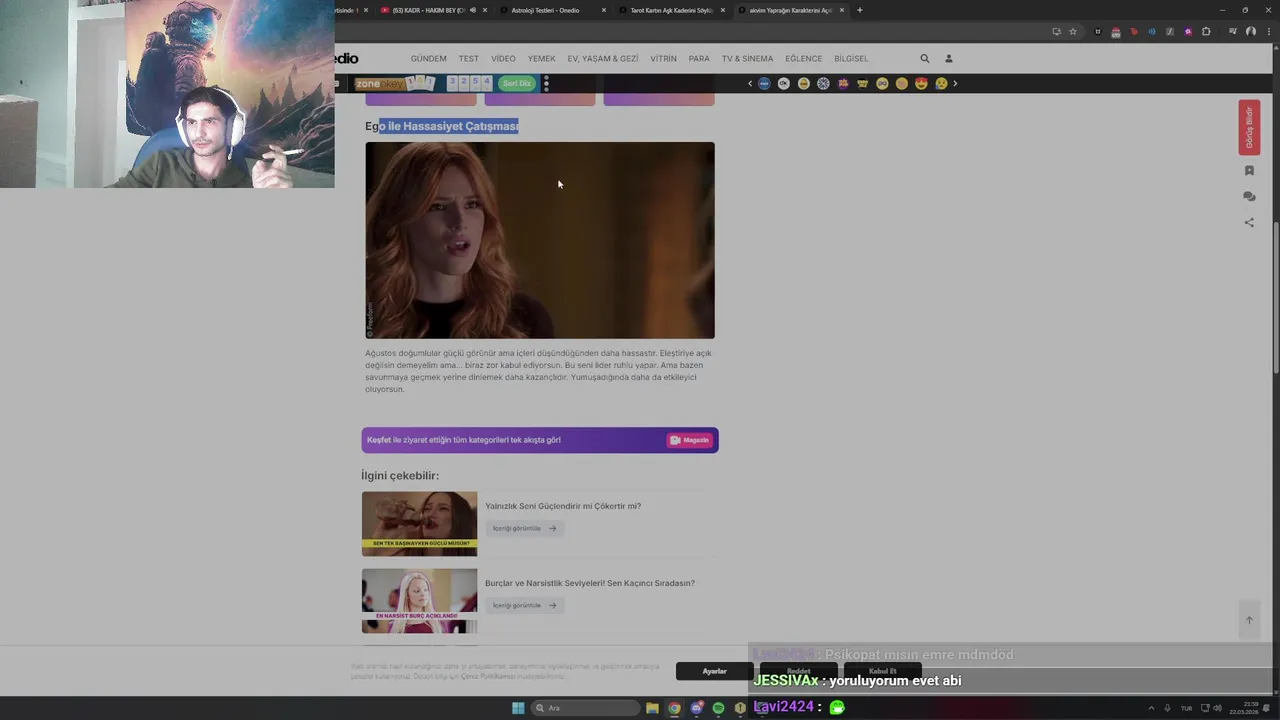Click the share icon on right sidebar
Image resolution: width=1280 pixels, height=720 pixels.
(x=1249, y=223)
